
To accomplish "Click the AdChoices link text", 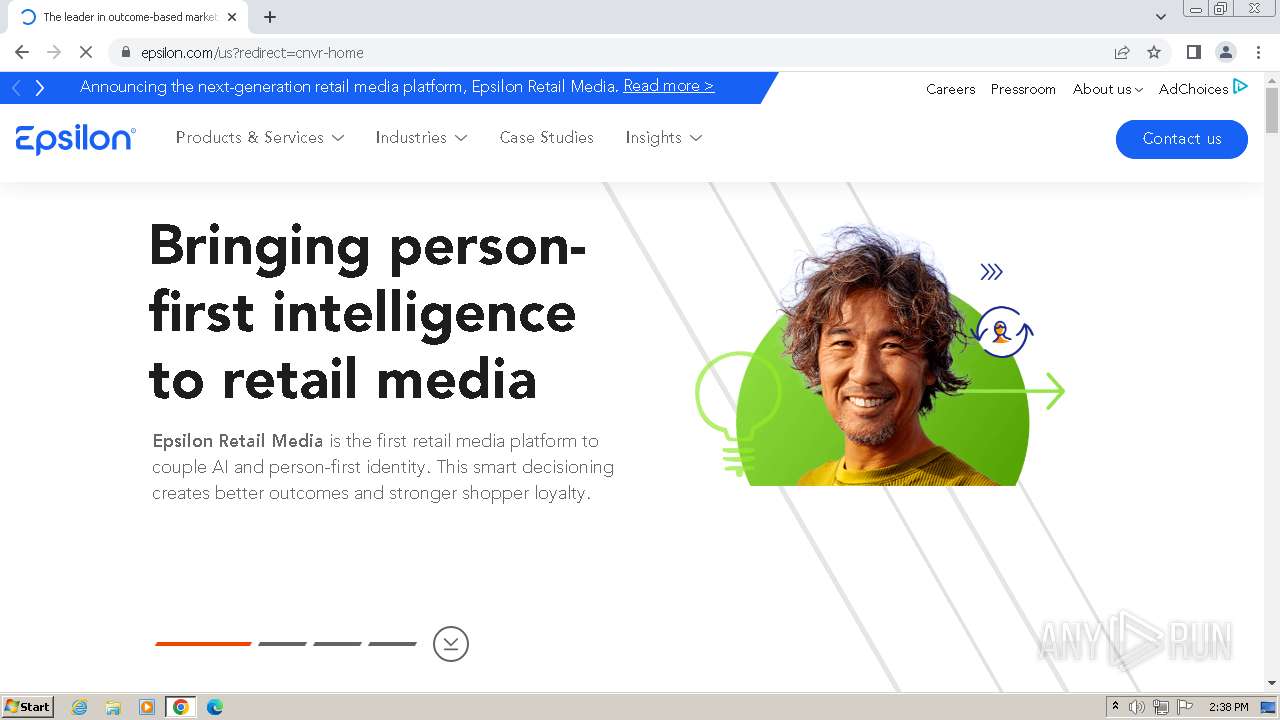I will [1193, 89].
